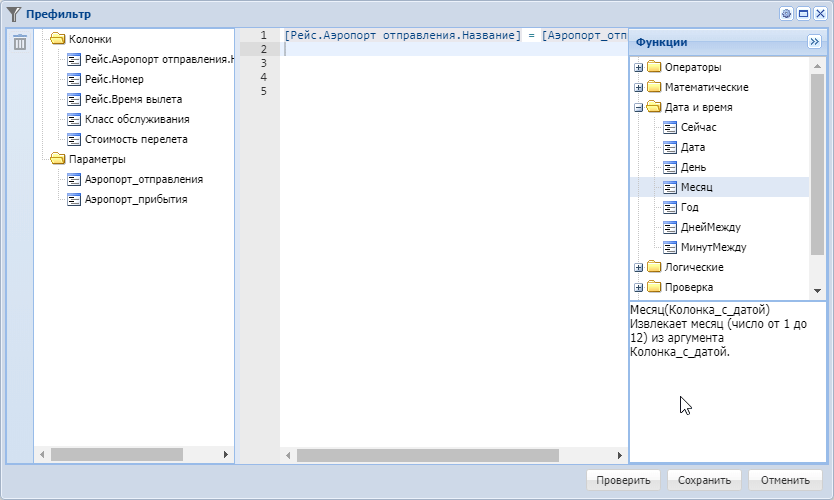
Task: Click the trash delete icon
Action: coord(20,42)
